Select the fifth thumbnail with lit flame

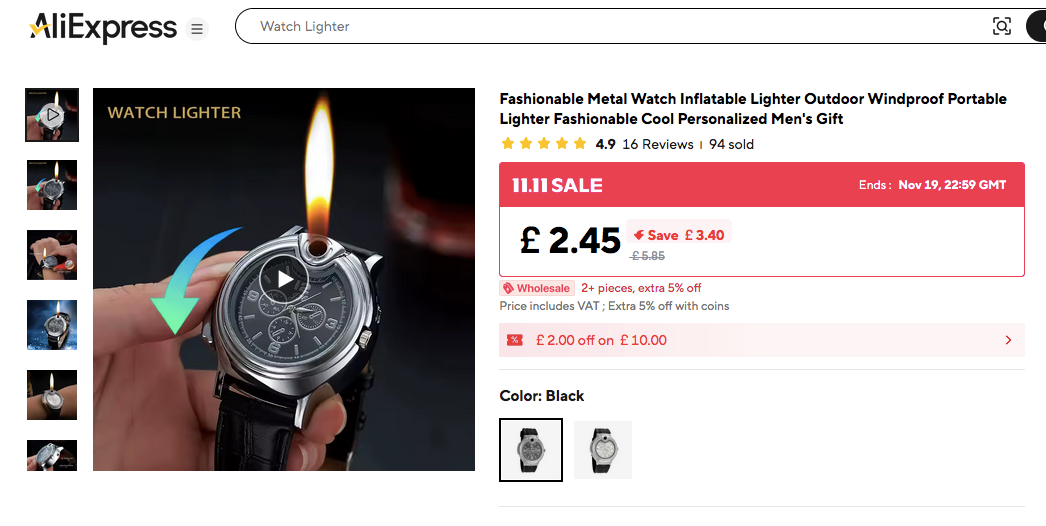pos(52,395)
